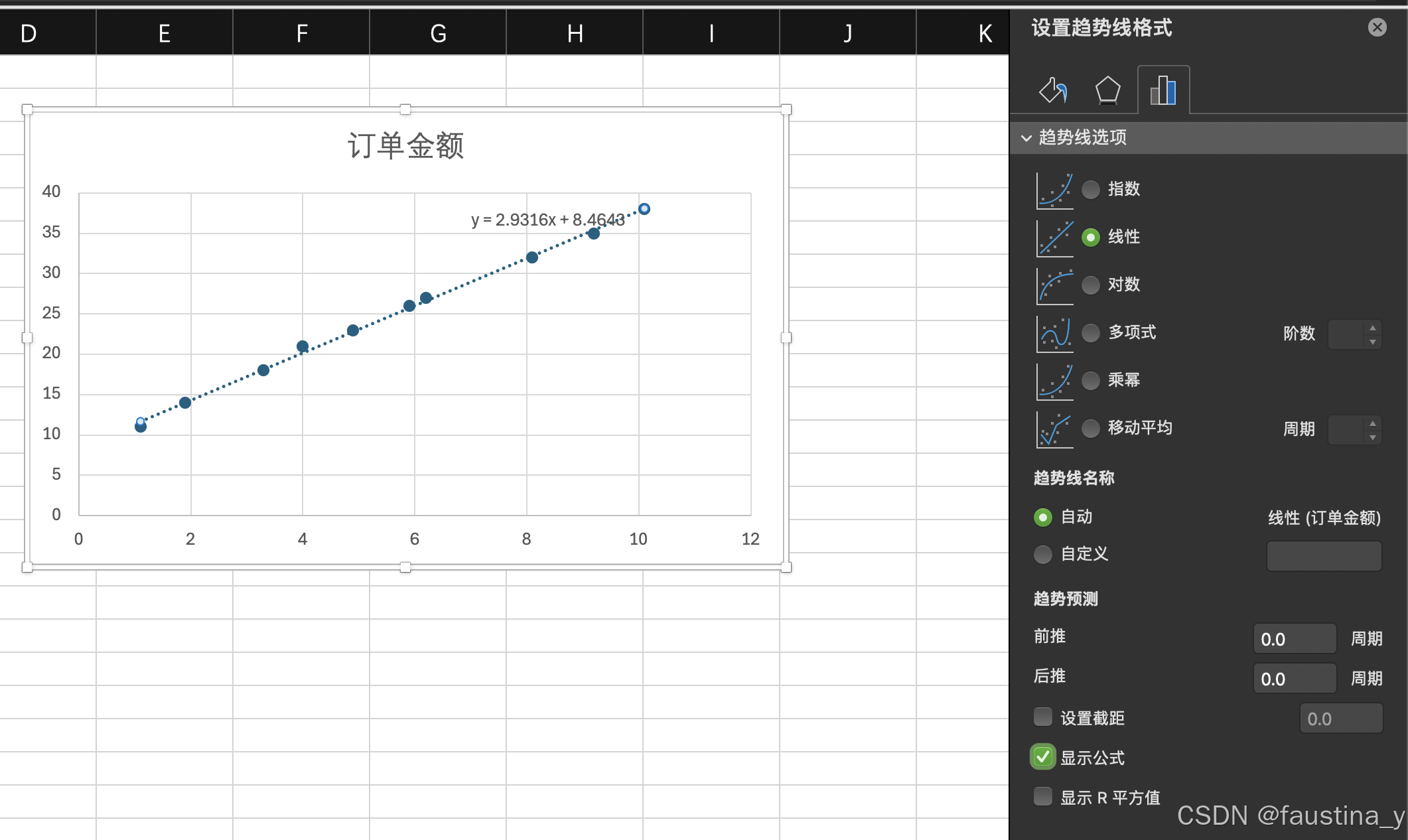Uncheck the 显示公式 checkbox
Screen dimensions: 1408x840
click(1043, 757)
